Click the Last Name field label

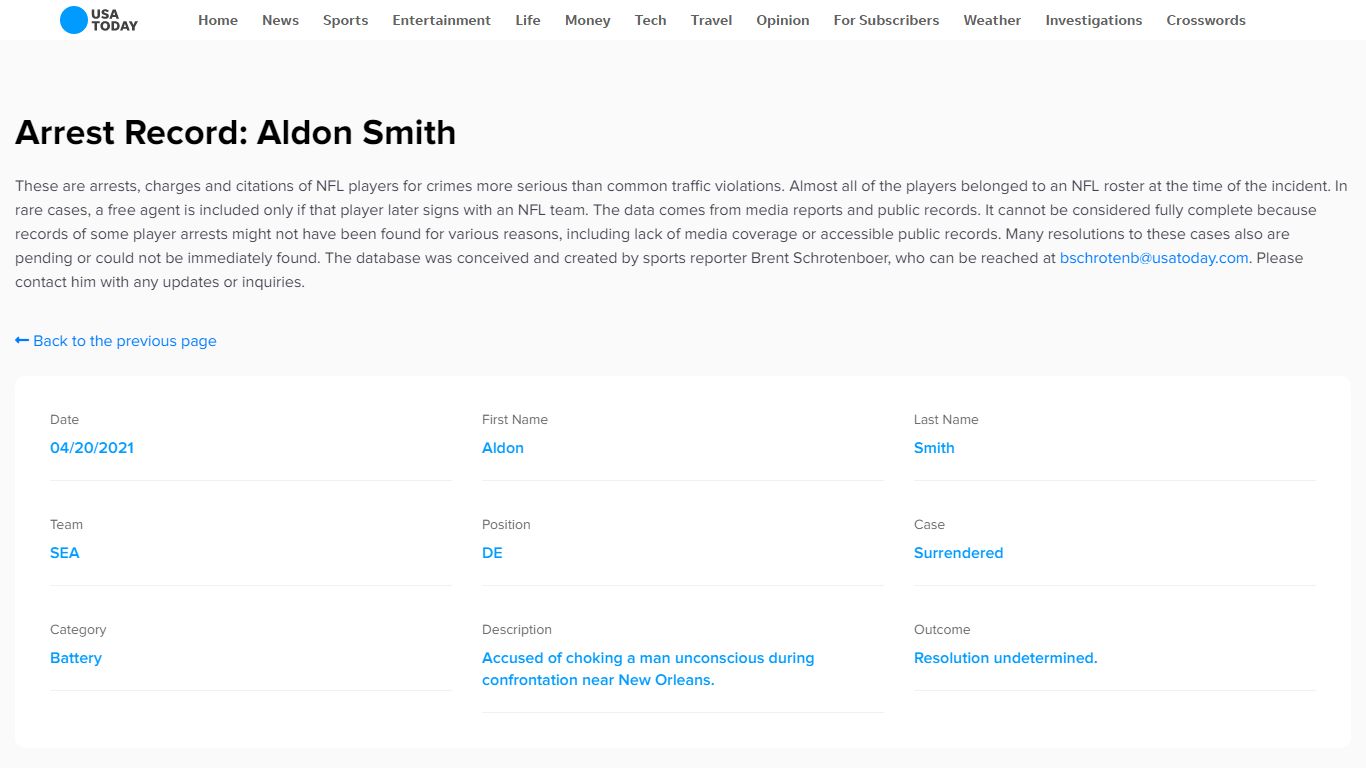click(946, 420)
